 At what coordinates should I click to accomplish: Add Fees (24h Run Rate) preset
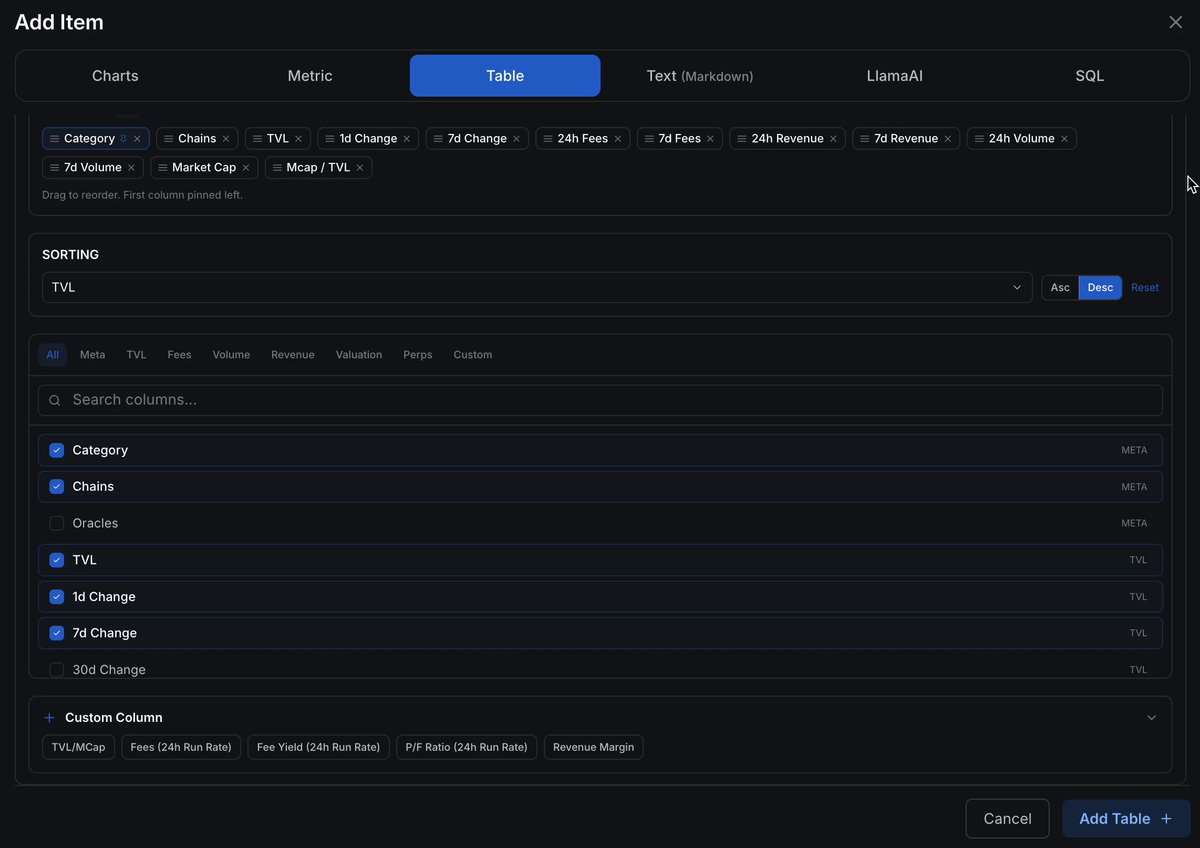181,747
